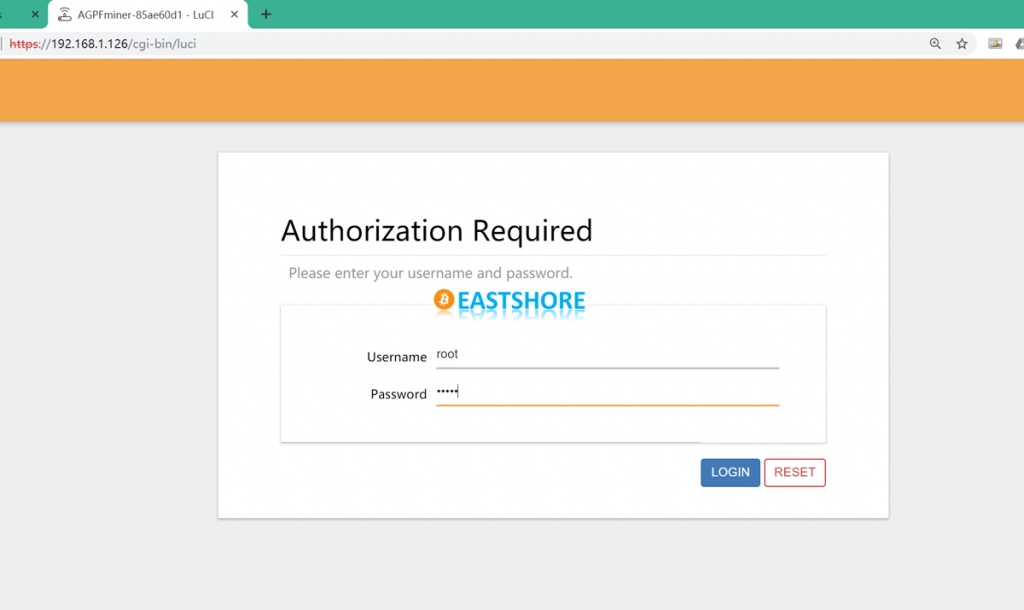Click the orange header banner

512,90
